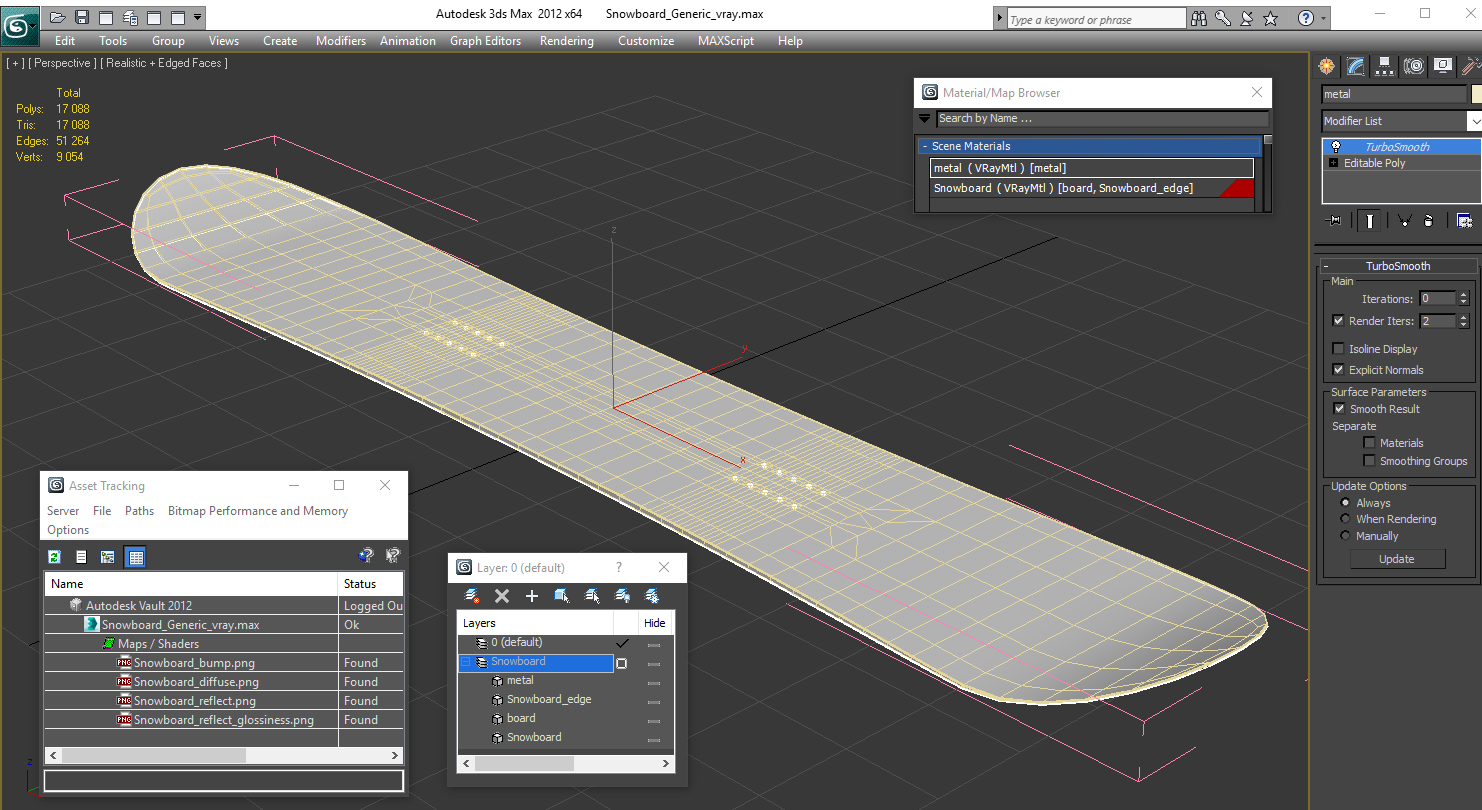The image size is (1482, 810).
Task: Click the object color swatch beside metal
Action: point(1477,94)
